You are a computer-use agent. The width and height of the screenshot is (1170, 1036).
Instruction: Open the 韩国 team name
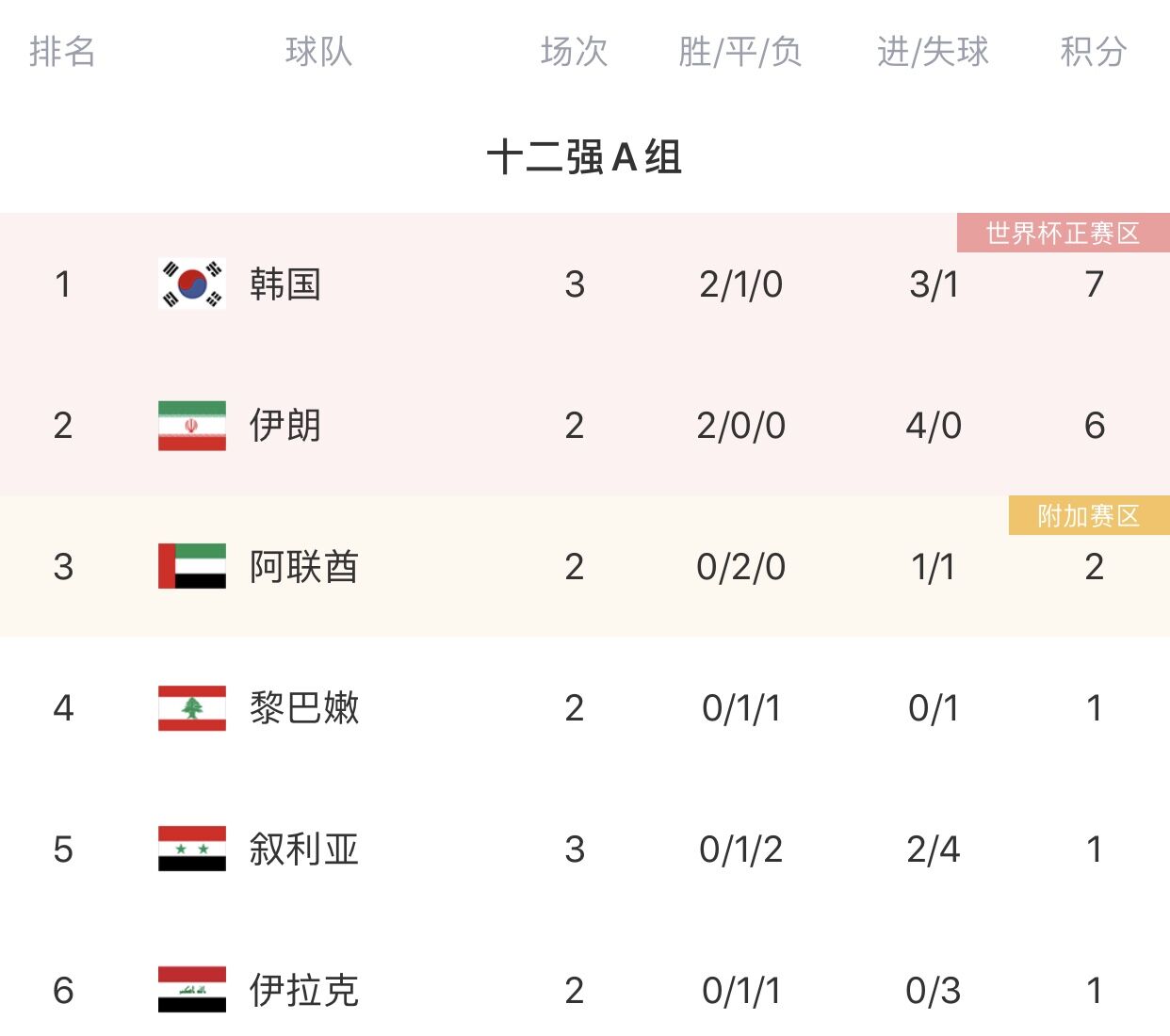coord(285,284)
